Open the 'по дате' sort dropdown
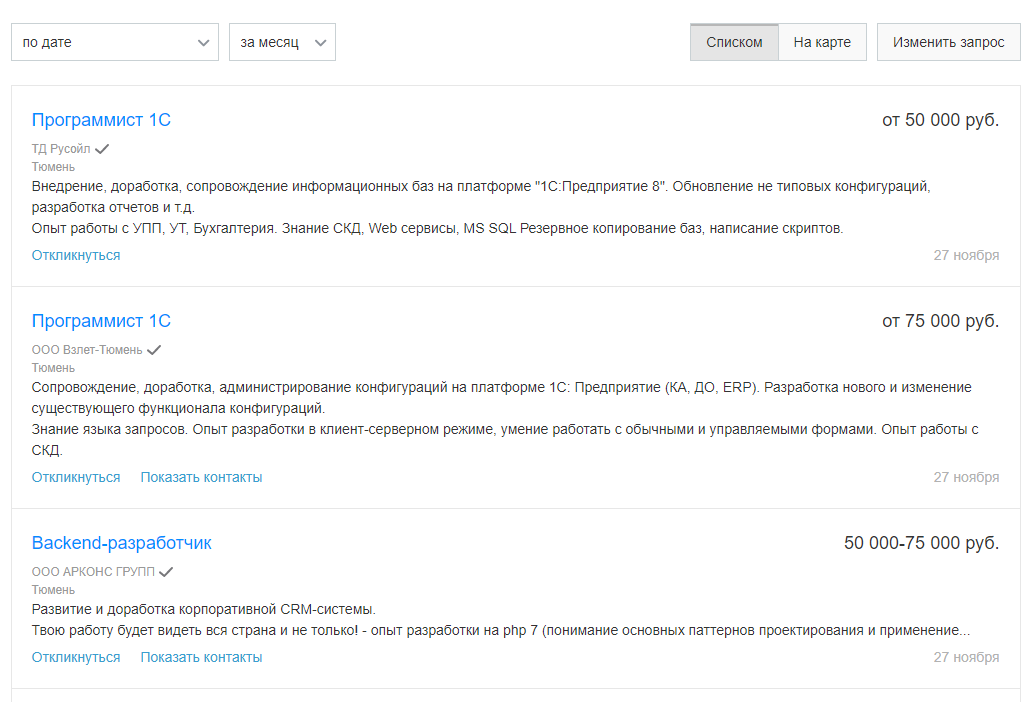This screenshot has width=1034, height=702. (115, 42)
